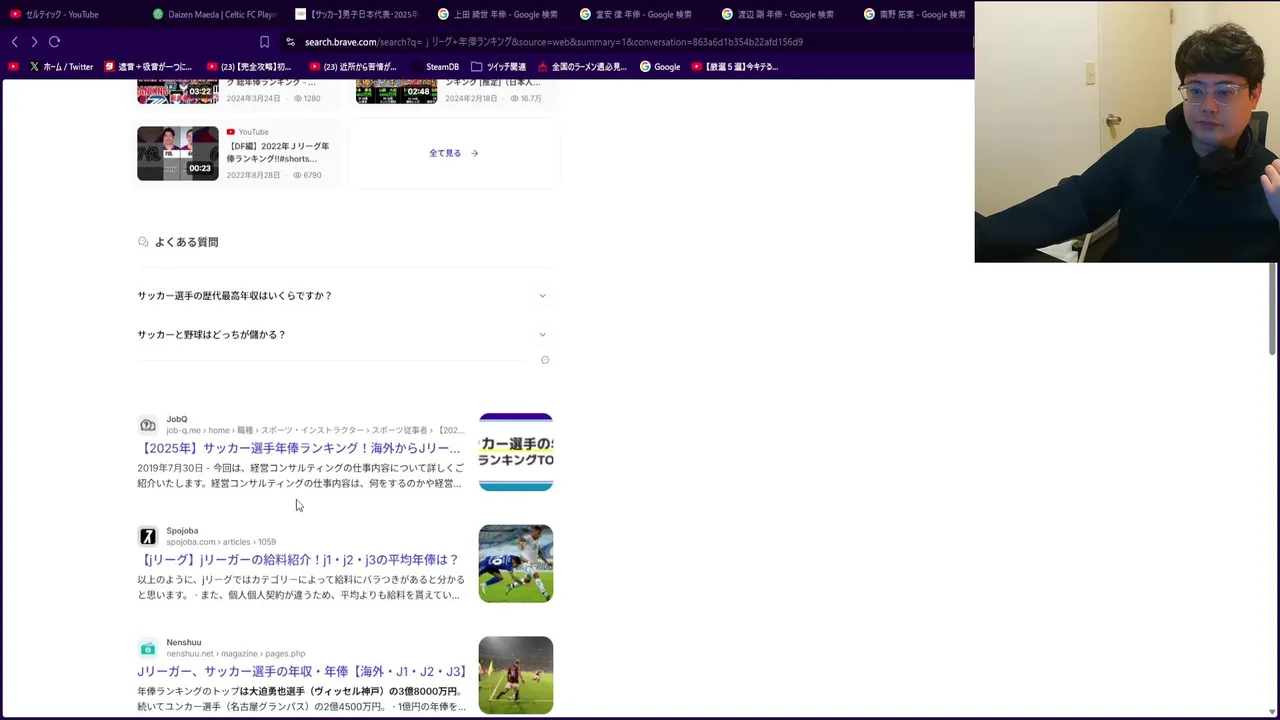Screen dimensions: 1280x720
Task: Reload the page with the refresh icon
Action: (x=55, y=42)
